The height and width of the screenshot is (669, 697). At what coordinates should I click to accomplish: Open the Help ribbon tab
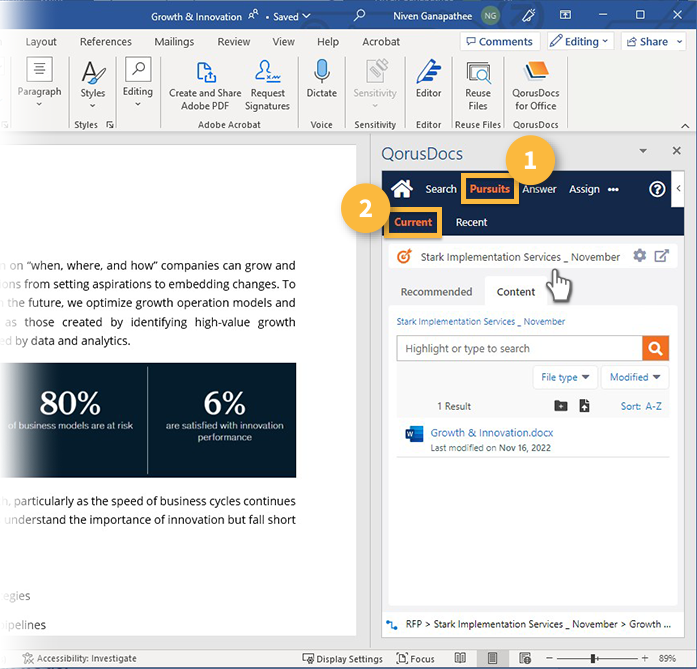[x=328, y=42]
